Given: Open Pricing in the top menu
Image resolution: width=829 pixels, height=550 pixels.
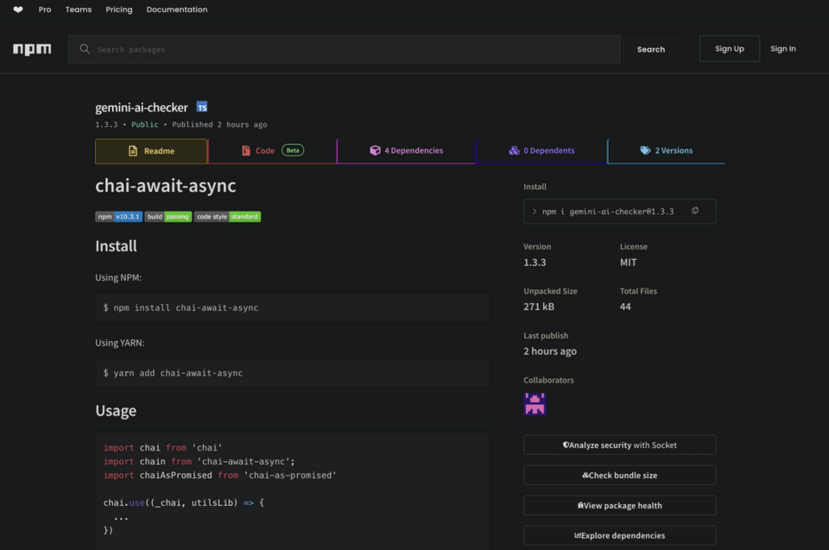Looking at the screenshot, I should coord(119,10).
